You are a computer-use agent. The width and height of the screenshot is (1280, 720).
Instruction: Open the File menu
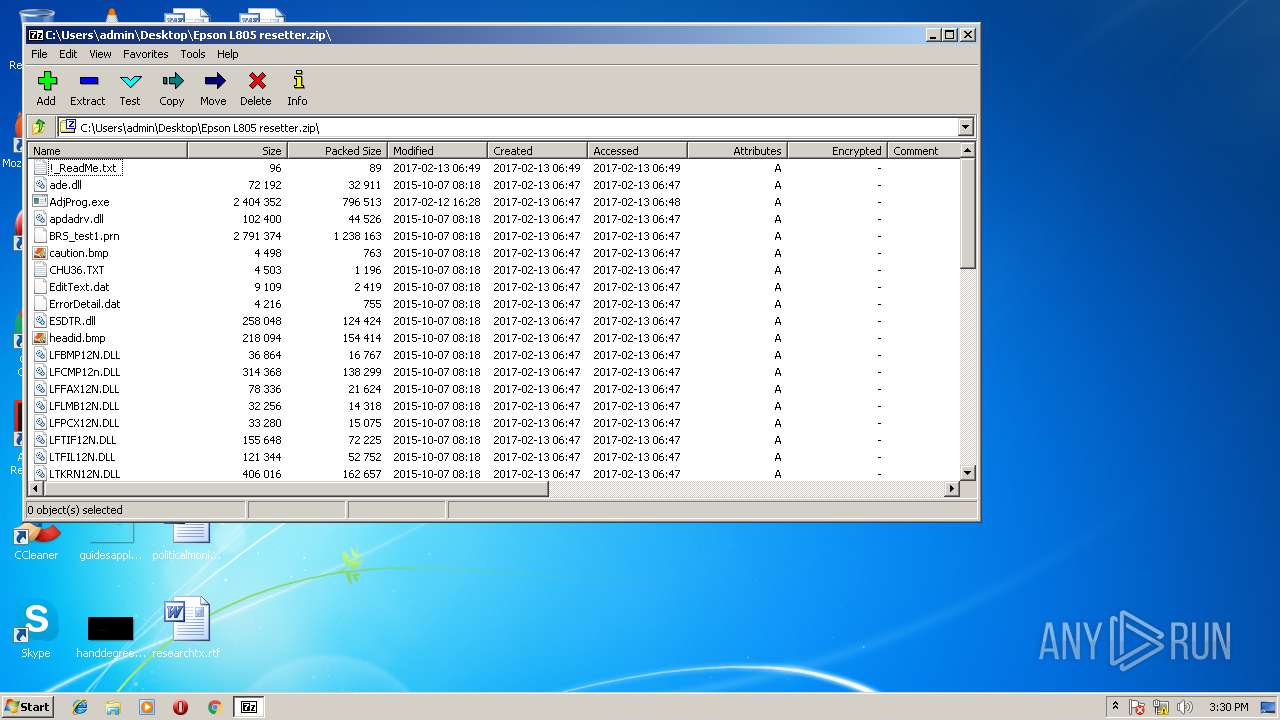click(39, 54)
